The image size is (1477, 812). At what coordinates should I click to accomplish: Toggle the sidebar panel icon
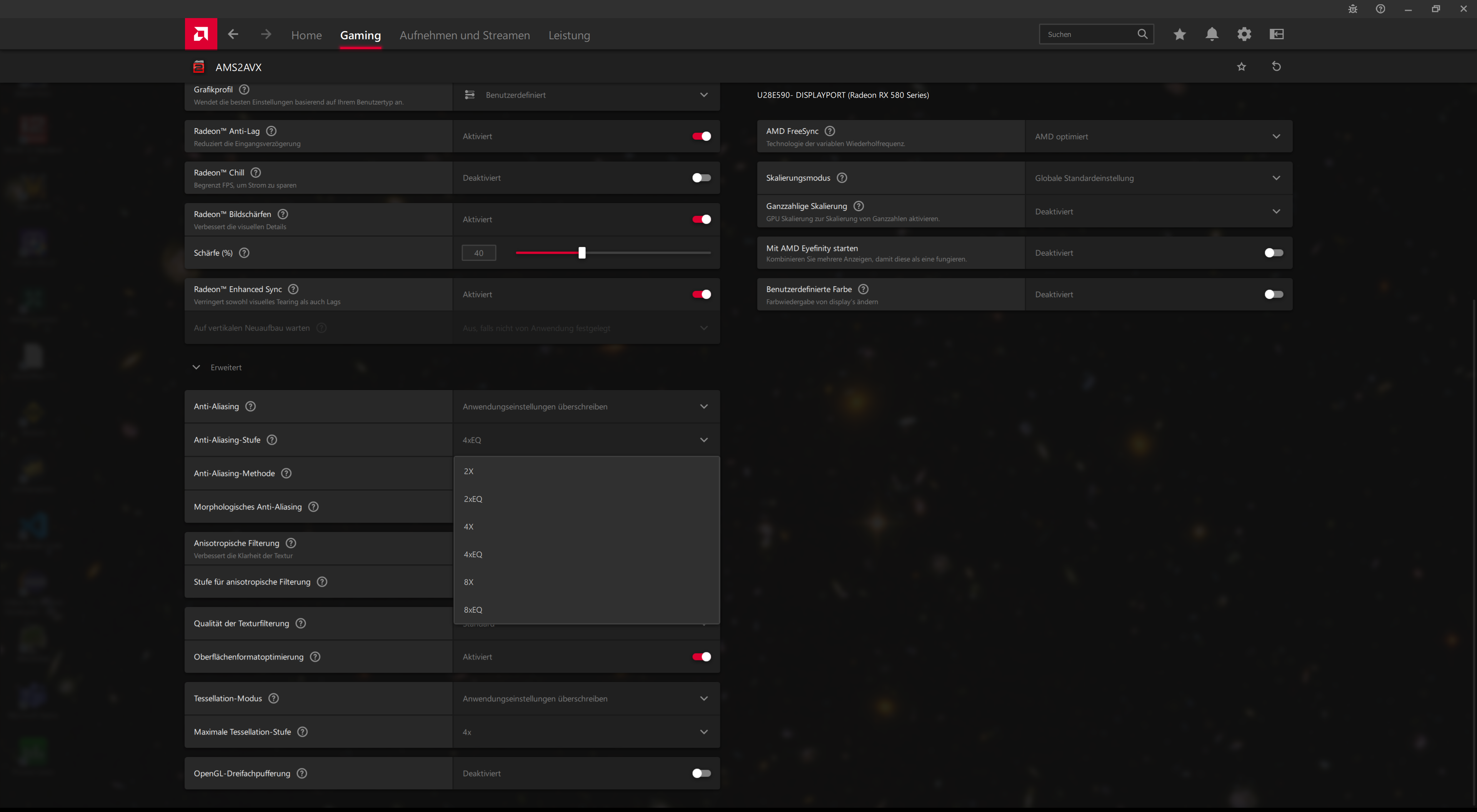pos(1277,34)
